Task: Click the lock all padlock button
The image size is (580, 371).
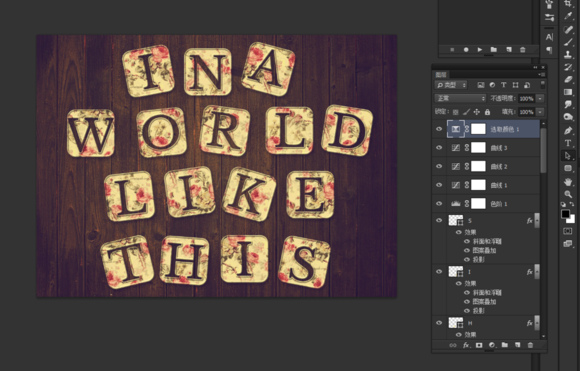Action: [487, 112]
